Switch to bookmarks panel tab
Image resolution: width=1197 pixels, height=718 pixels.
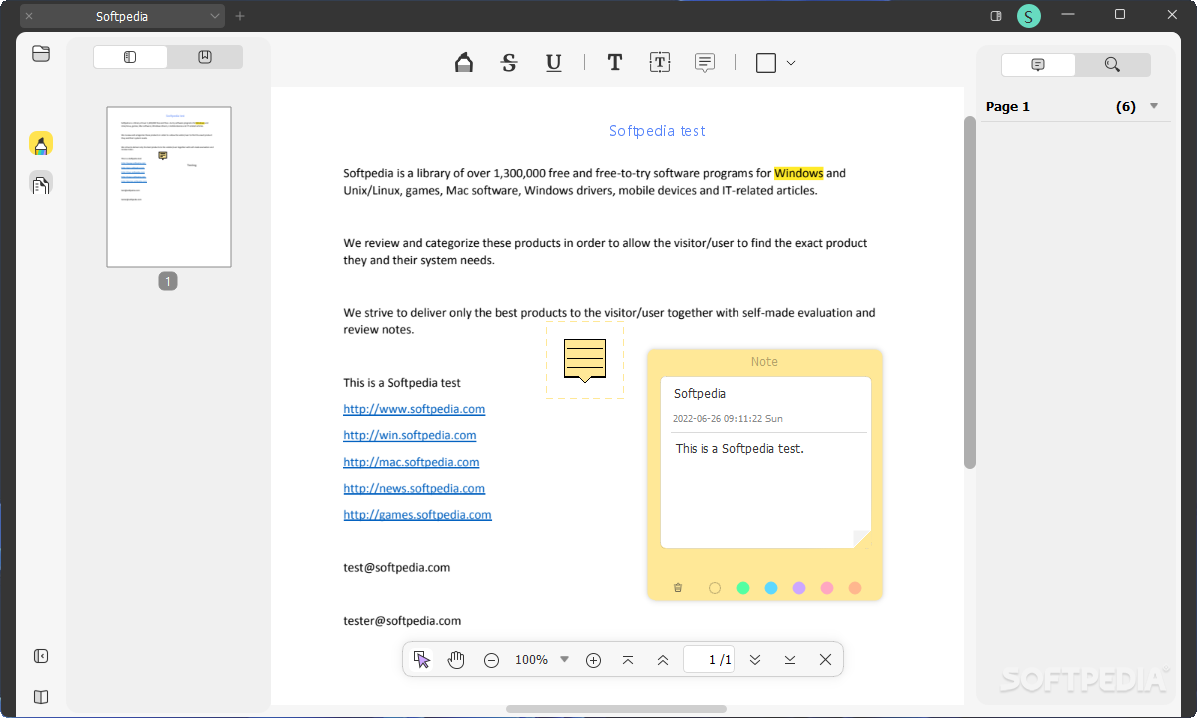(205, 57)
